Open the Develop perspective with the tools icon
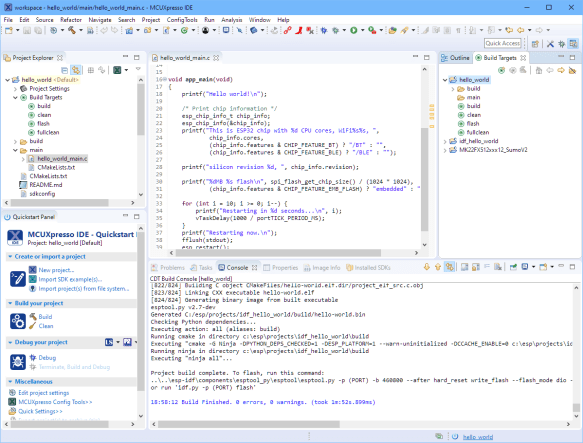583x443 pixels. click(x=550, y=44)
